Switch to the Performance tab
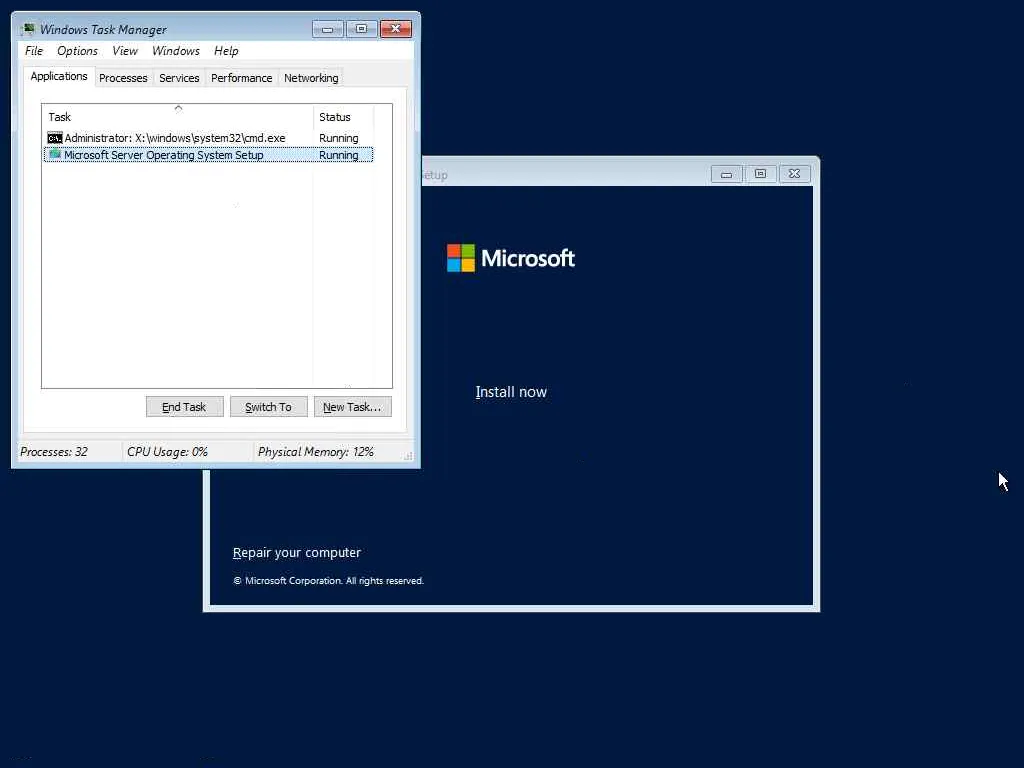1024x768 pixels. [x=242, y=78]
